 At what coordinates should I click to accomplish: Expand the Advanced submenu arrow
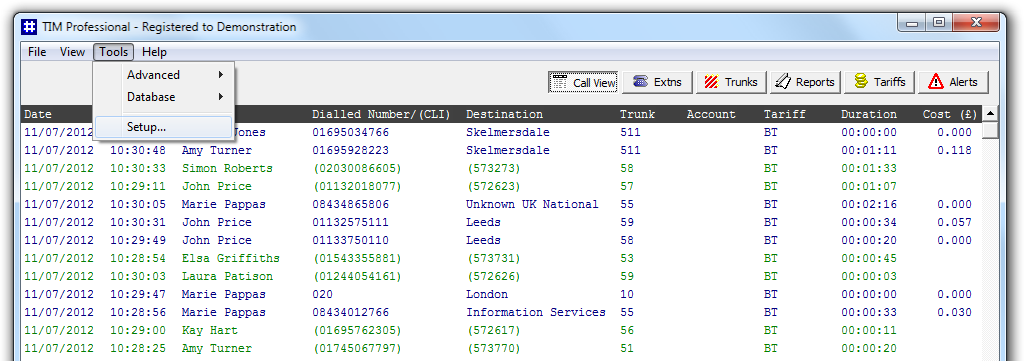(x=221, y=75)
